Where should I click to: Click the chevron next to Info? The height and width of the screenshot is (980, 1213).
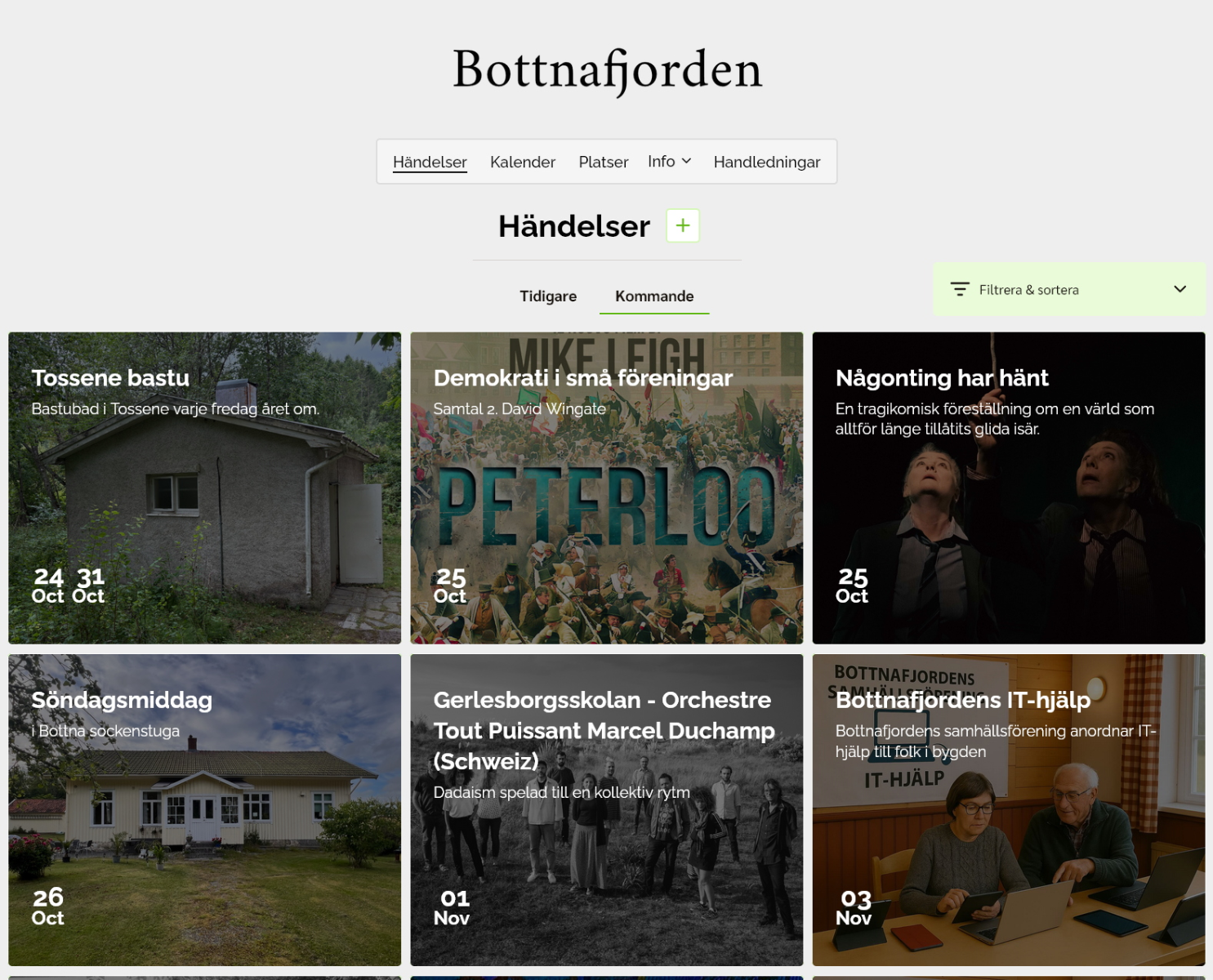pos(686,162)
